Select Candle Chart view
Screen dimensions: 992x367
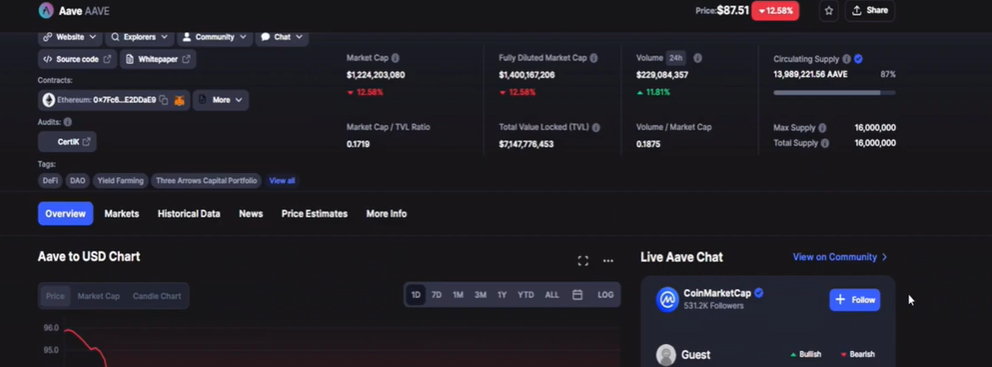click(156, 296)
